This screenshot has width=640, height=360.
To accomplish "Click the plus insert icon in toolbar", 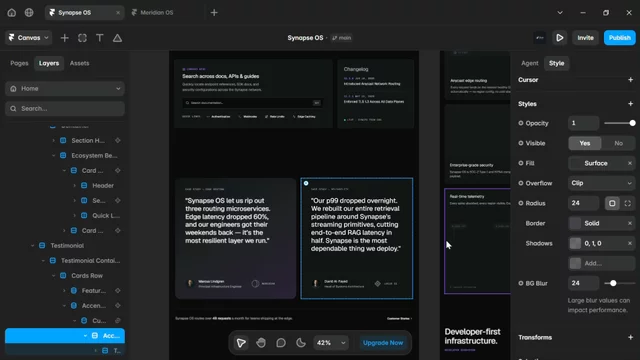I will coord(64,38).
